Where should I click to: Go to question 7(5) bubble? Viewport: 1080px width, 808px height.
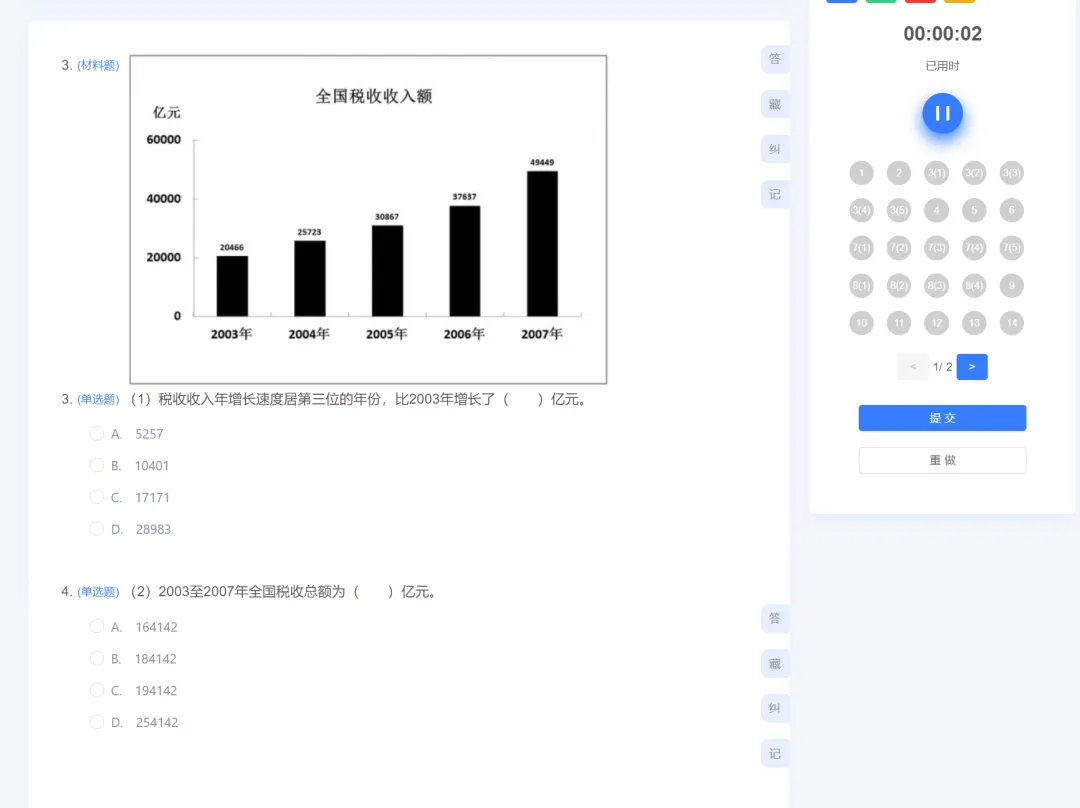(1012, 248)
